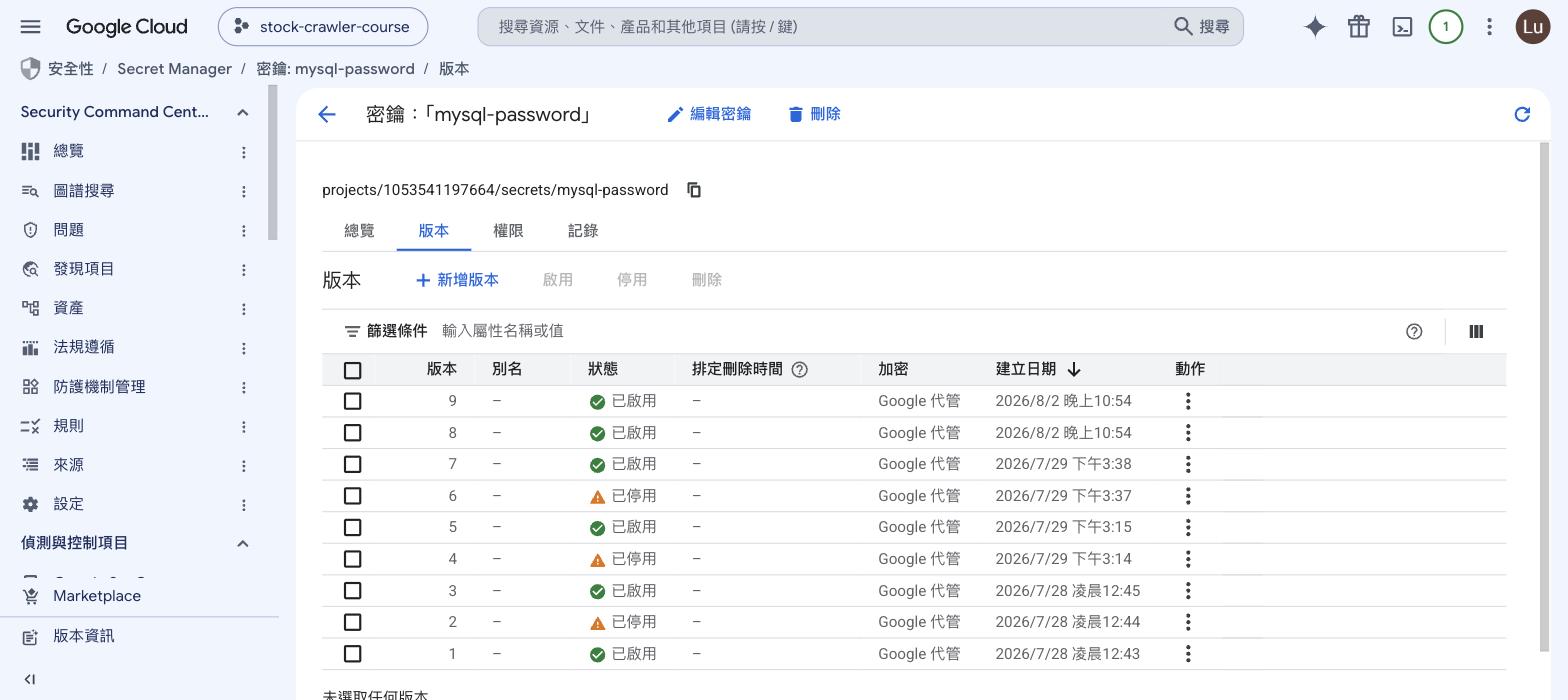Open Secret Manager breadcrumb link
The height and width of the screenshot is (700, 1568).
tap(174, 69)
